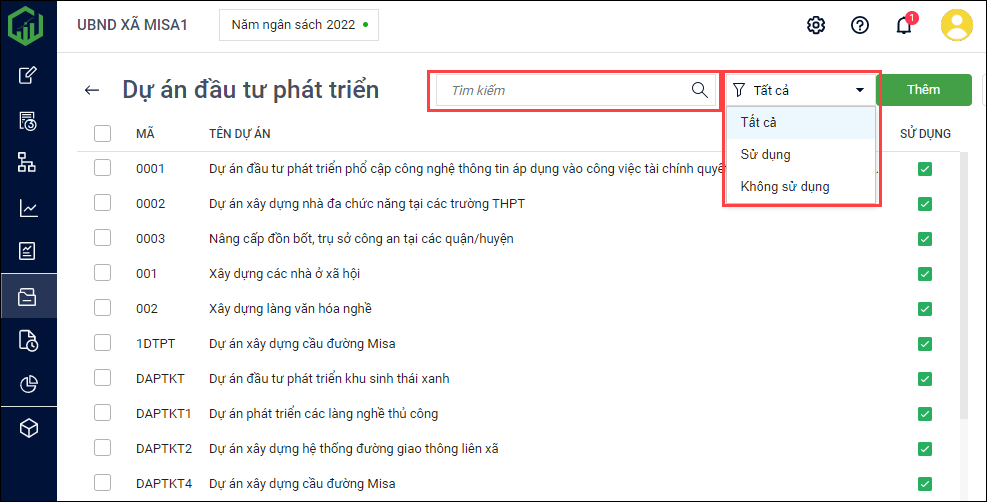Image resolution: width=987 pixels, height=502 pixels.
Task: Open the pie chart sidebar icon
Action: (x=29, y=384)
